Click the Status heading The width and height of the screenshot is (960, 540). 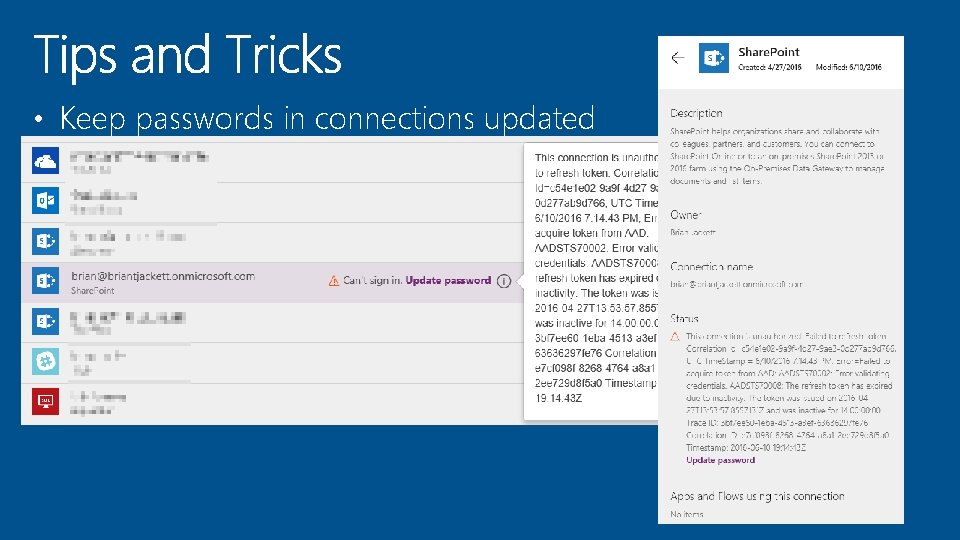684,319
